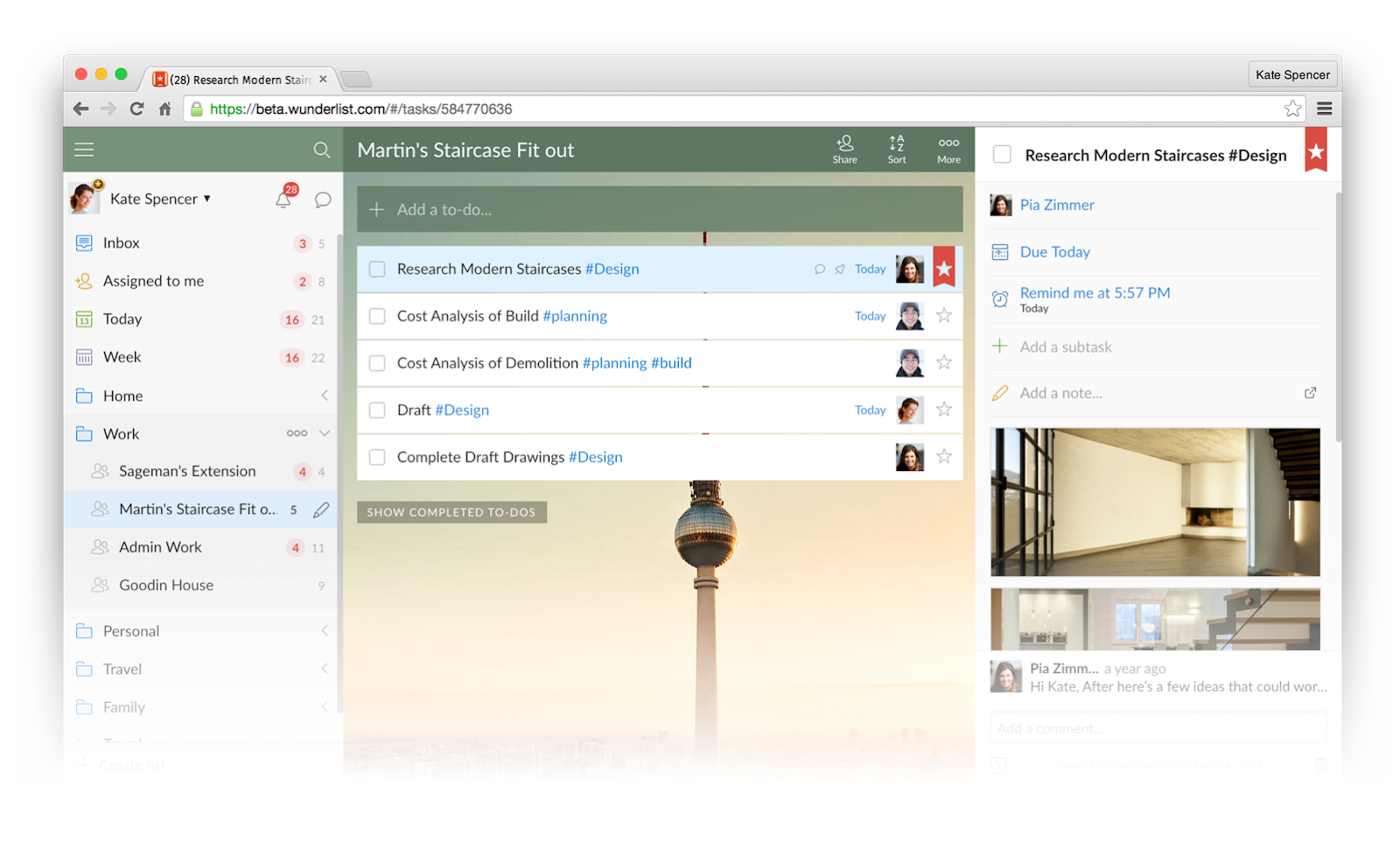Select Admin Work in the sidebar
The image size is (1400, 850).
tap(160, 546)
